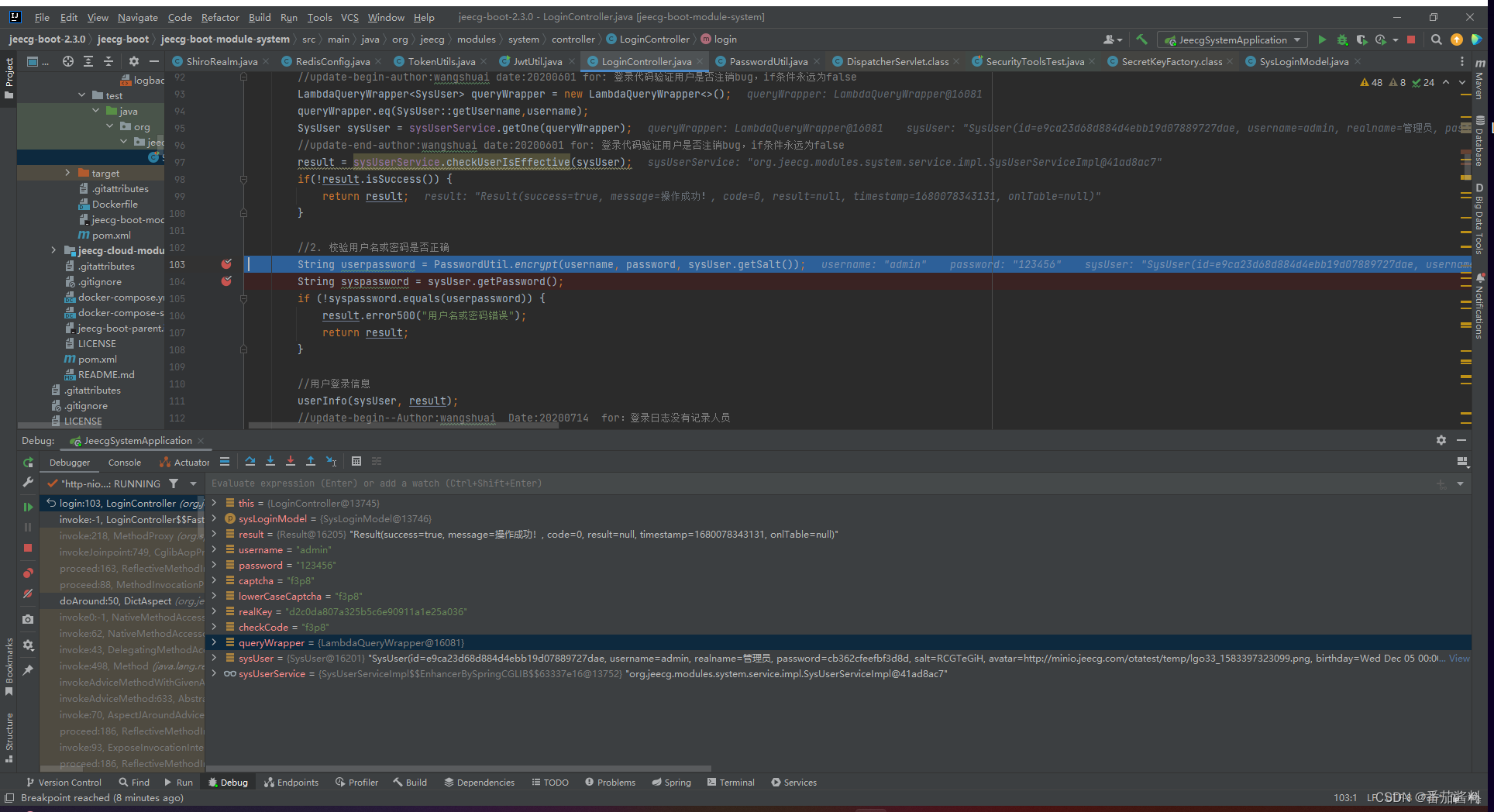
Task: Toggle the Notifications tool window
Action: (x=1479, y=306)
